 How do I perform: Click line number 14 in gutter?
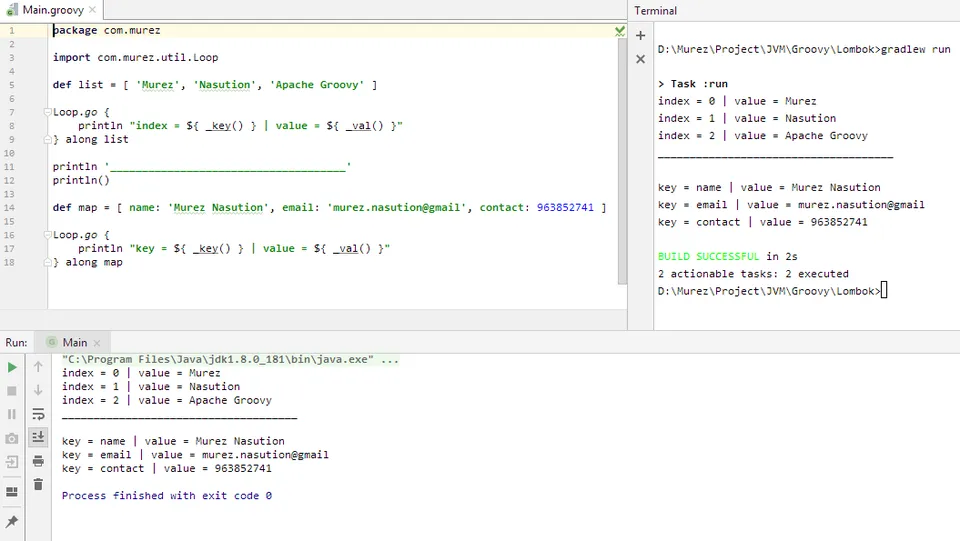(9, 207)
